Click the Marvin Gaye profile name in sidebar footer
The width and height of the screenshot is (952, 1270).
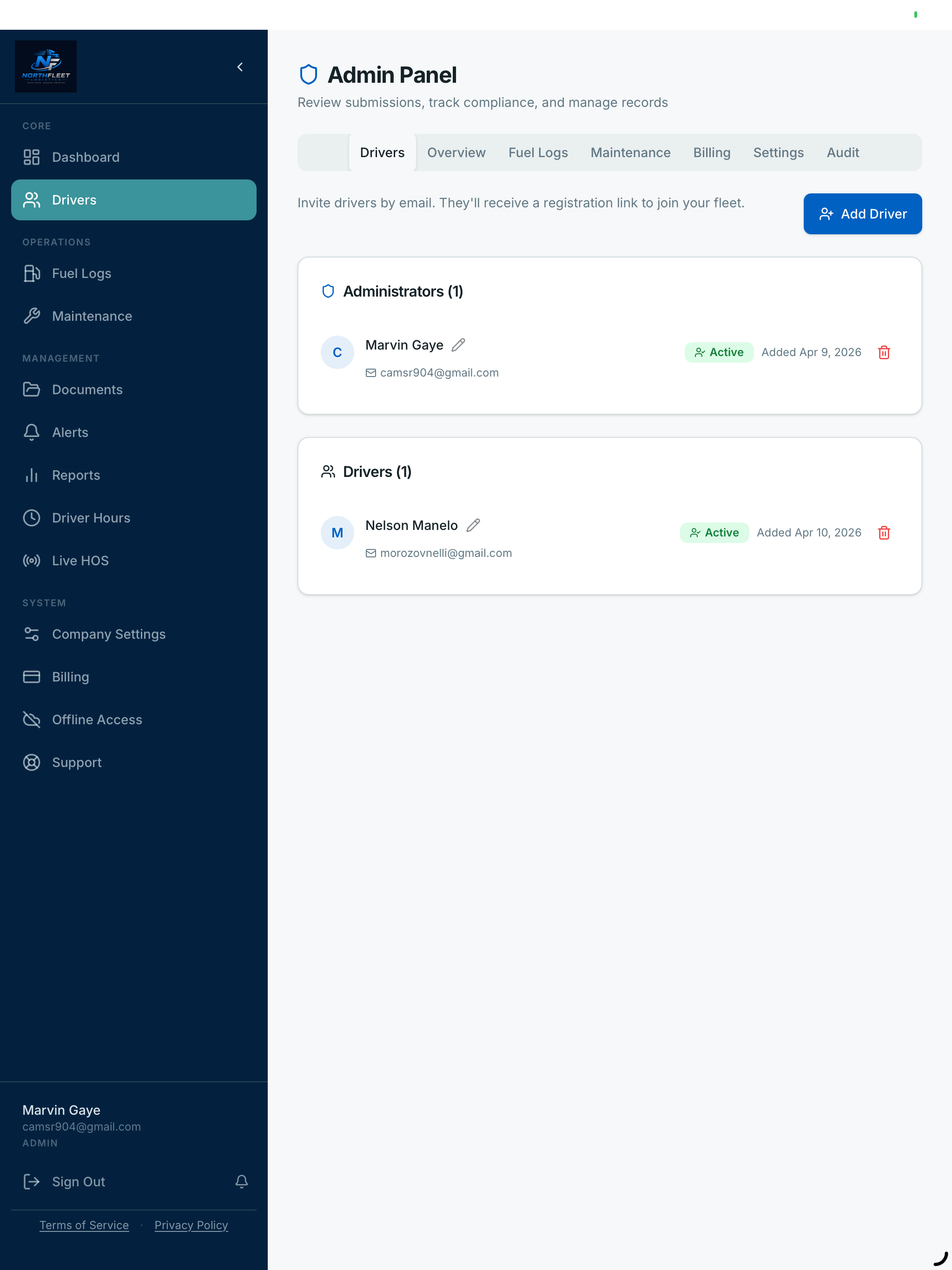click(x=61, y=1111)
